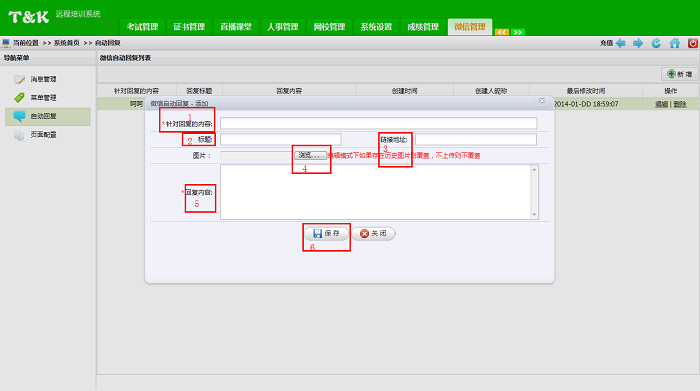700x391 pixels.
Task: Click the 新增 button with the plus icon
Action: [x=679, y=74]
